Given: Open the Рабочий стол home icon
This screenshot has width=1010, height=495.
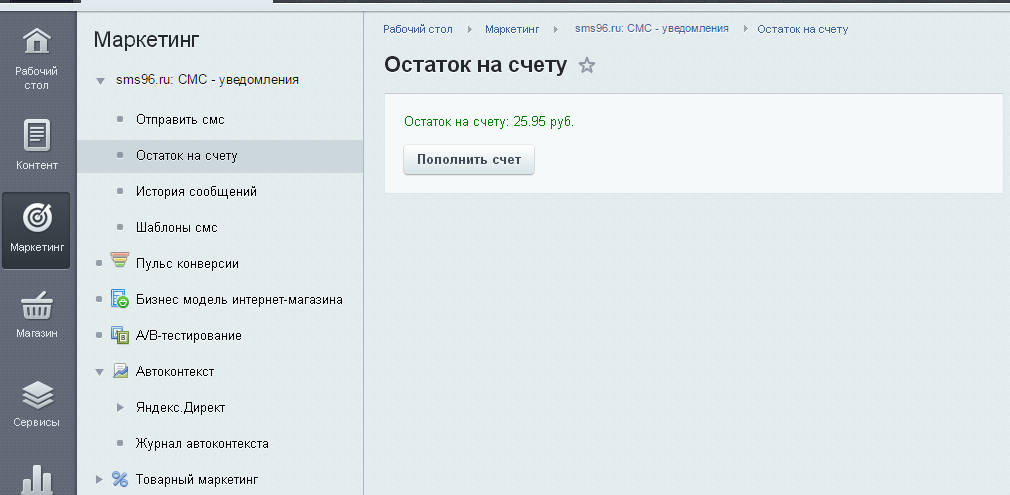Looking at the screenshot, I should click(x=36, y=43).
